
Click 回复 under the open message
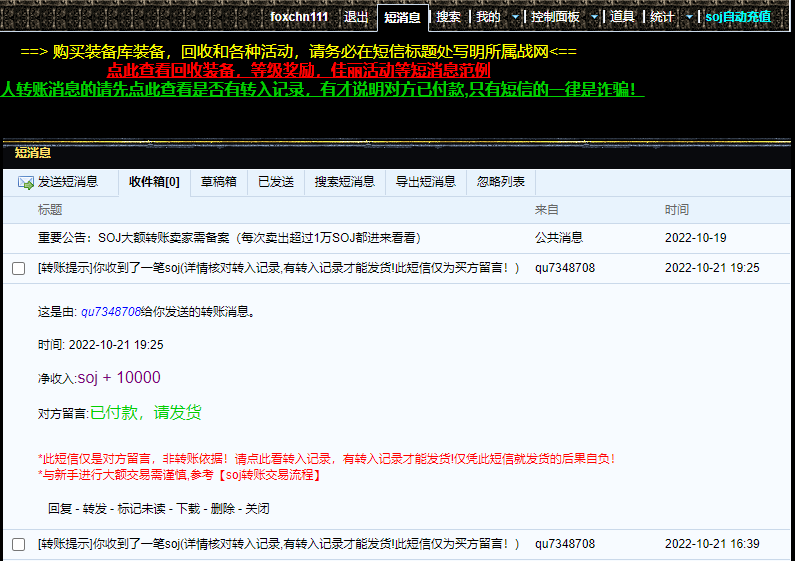tap(60, 508)
